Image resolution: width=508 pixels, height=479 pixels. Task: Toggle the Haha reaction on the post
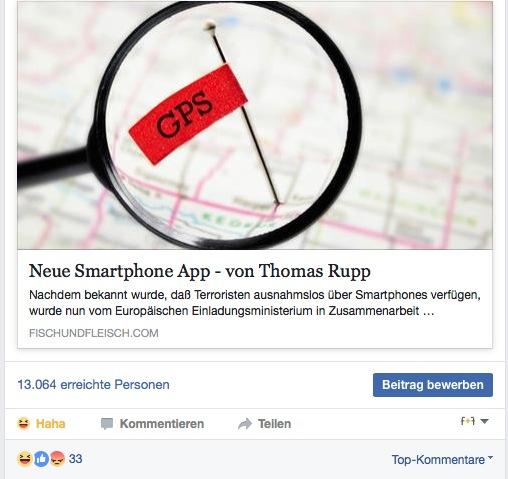click(41, 424)
